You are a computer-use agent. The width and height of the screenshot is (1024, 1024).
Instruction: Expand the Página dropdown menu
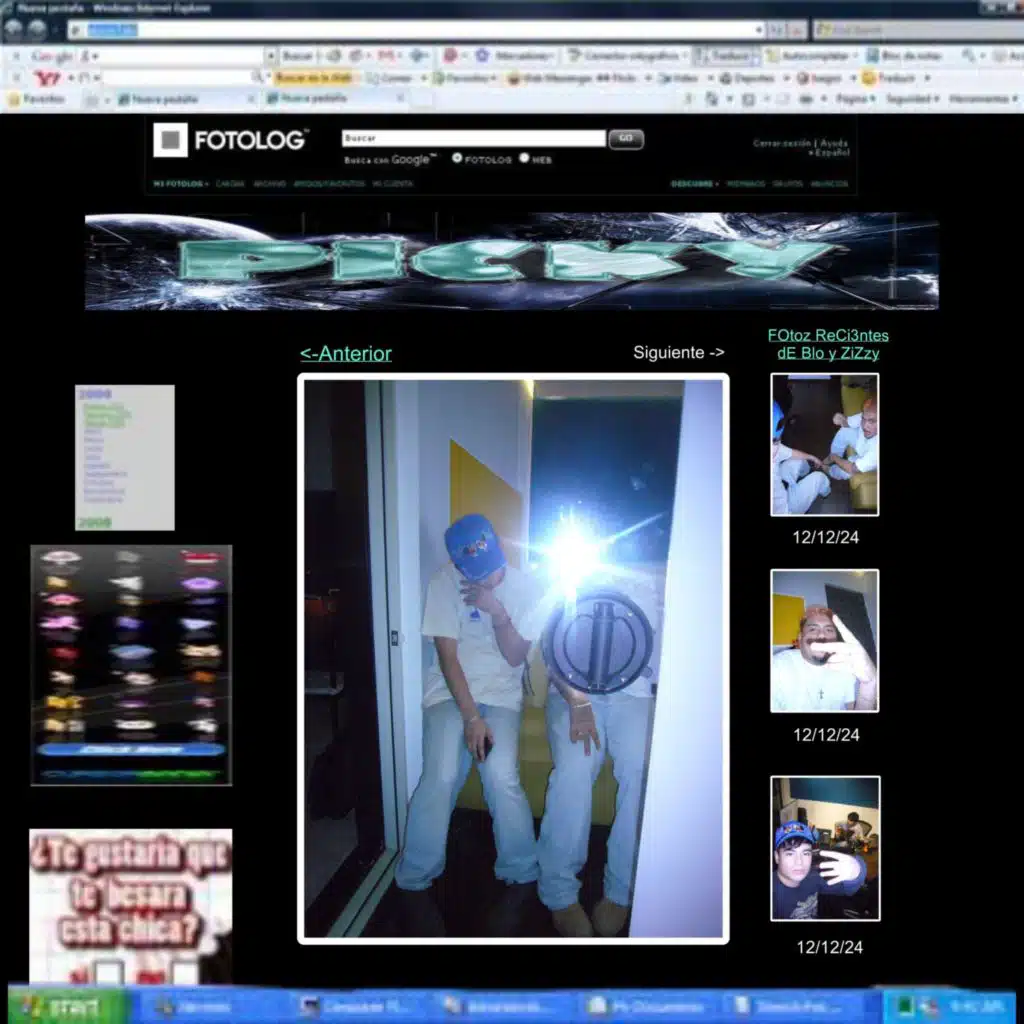pyautogui.click(x=855, y=99)
